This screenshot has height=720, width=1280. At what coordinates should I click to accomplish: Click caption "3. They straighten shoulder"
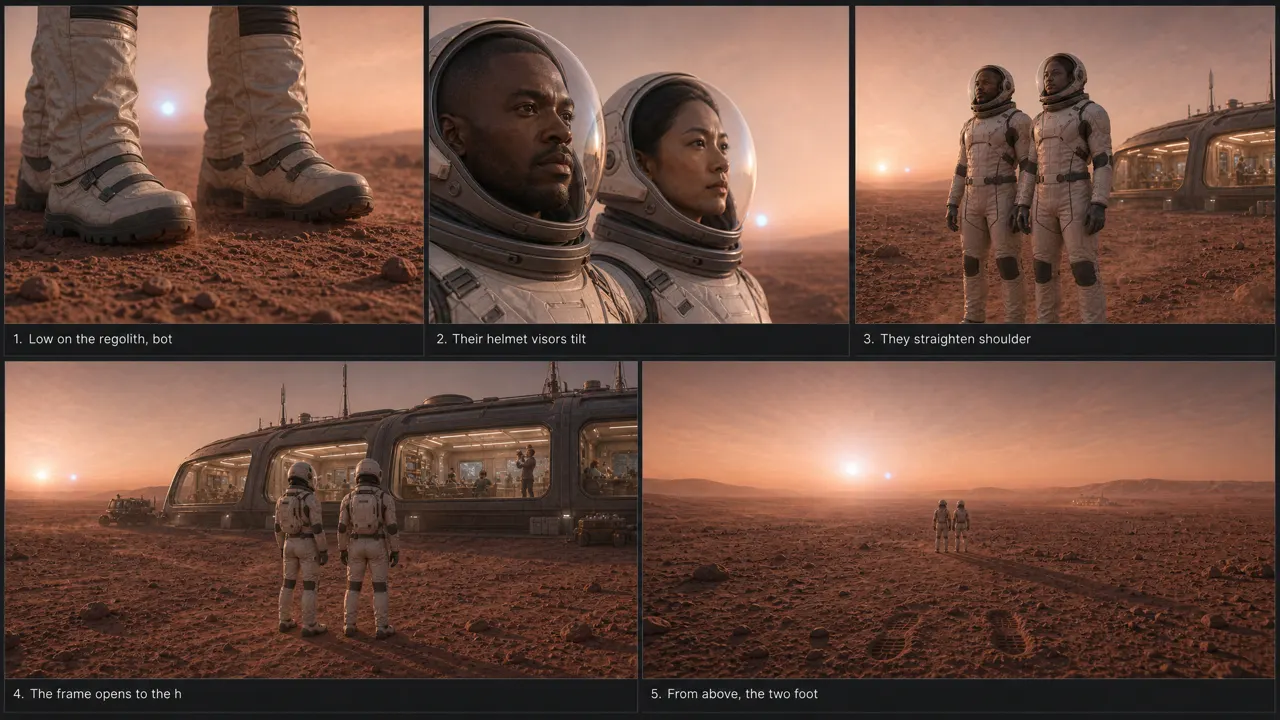(x=947, y=339)
